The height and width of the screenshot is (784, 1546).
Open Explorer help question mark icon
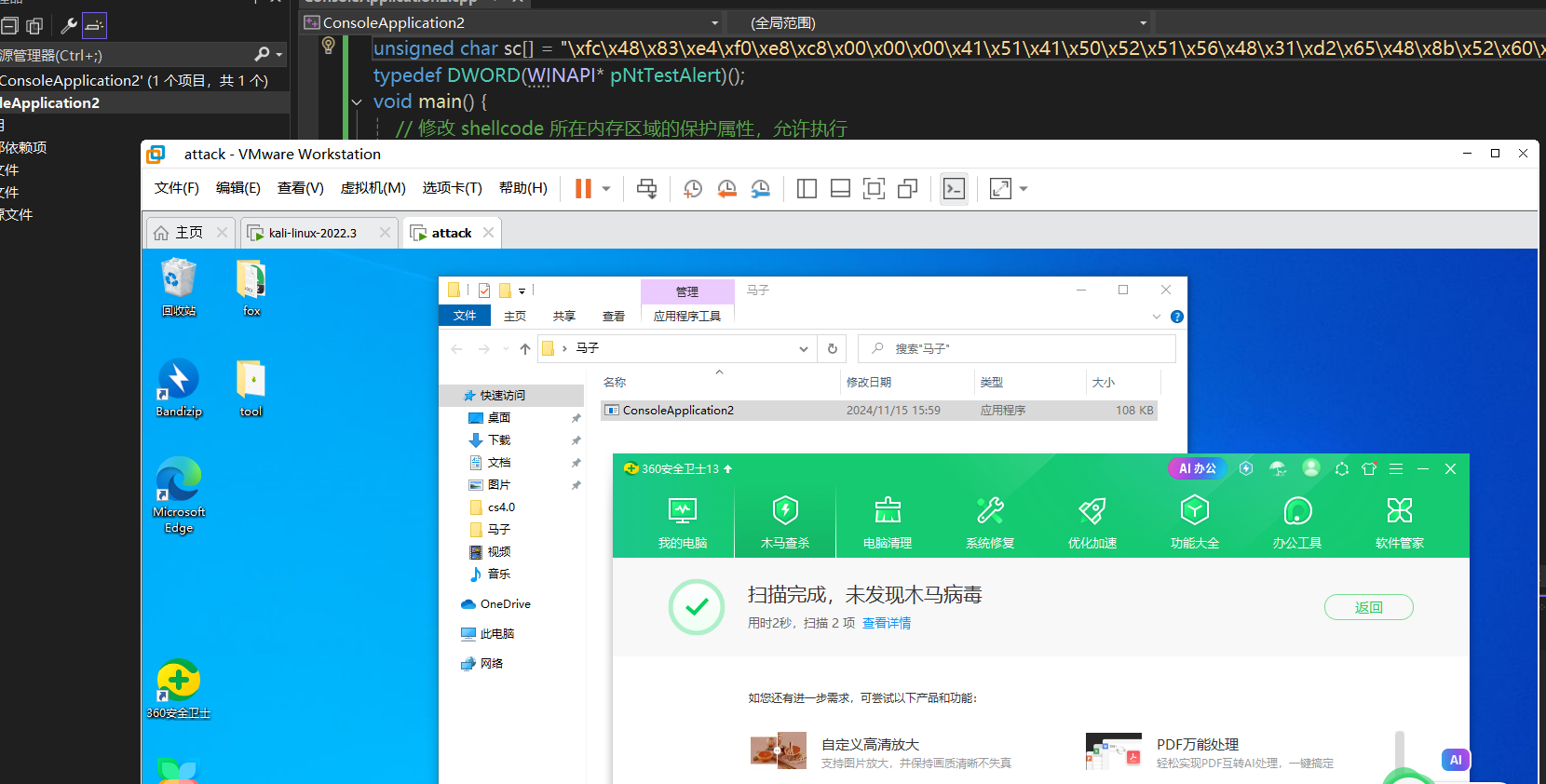(x=1177, y=317)
